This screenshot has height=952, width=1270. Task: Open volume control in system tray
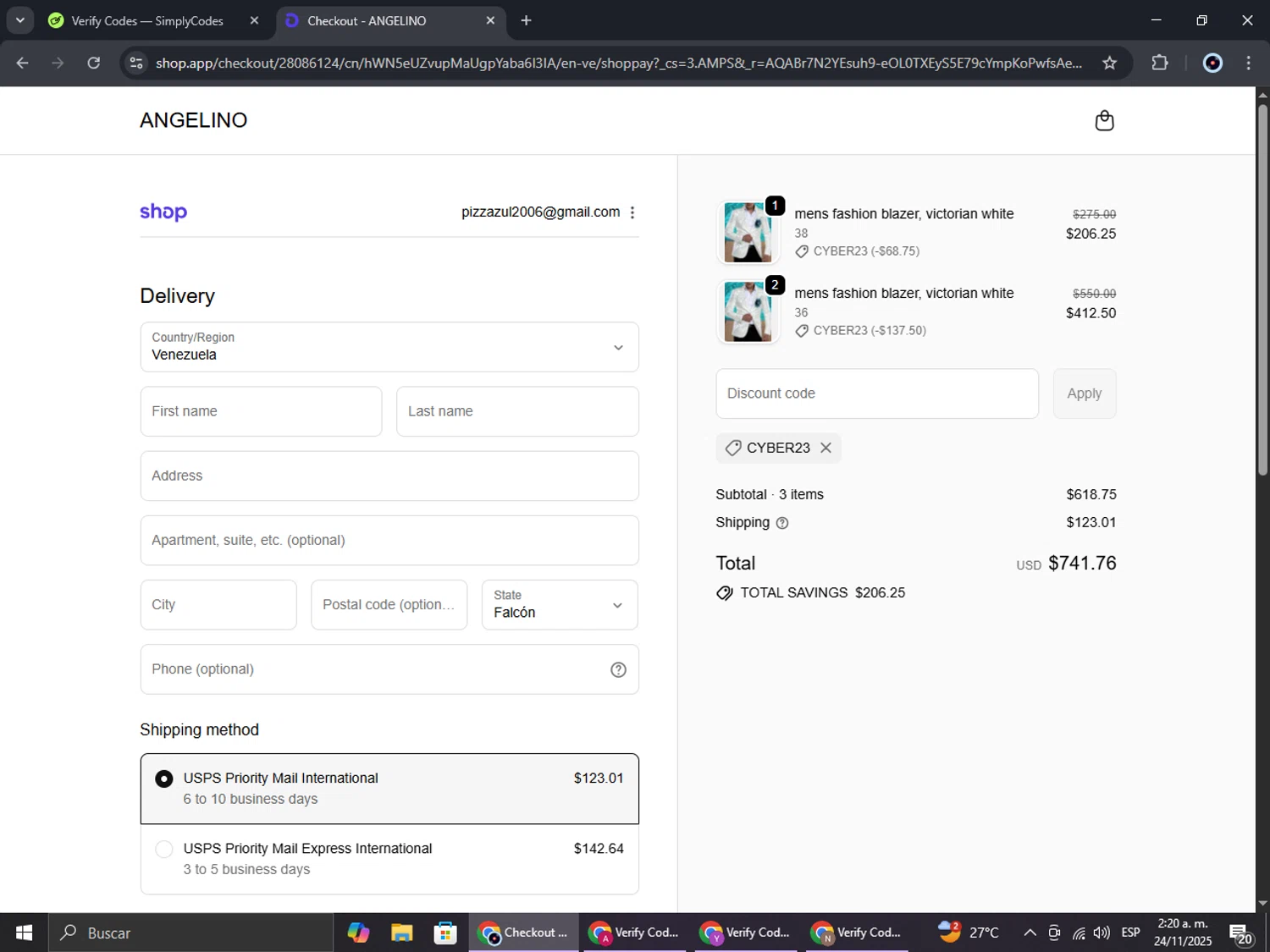point(1102,933)
